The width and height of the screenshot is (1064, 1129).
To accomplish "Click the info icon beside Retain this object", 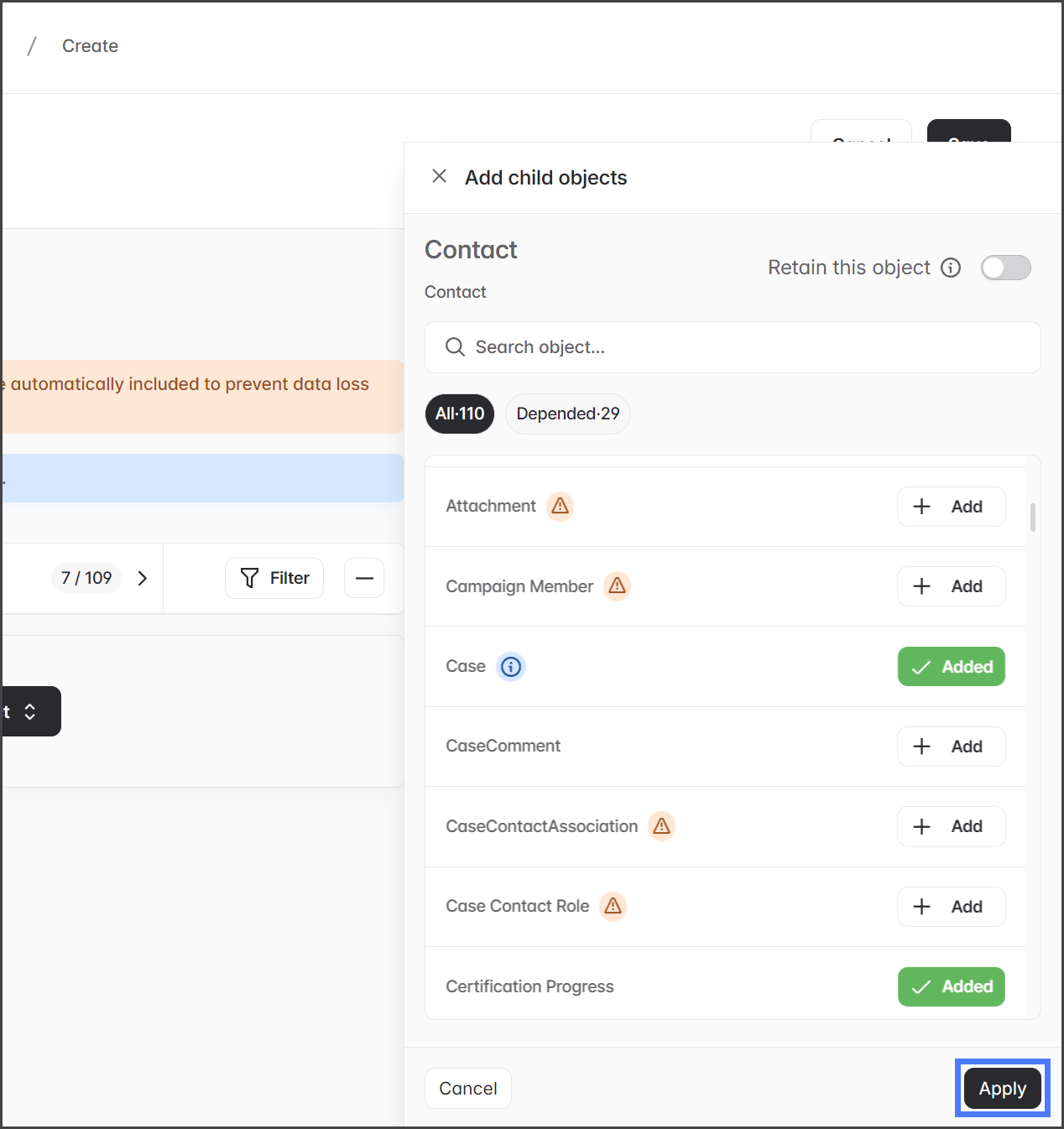I will [951, 268].
